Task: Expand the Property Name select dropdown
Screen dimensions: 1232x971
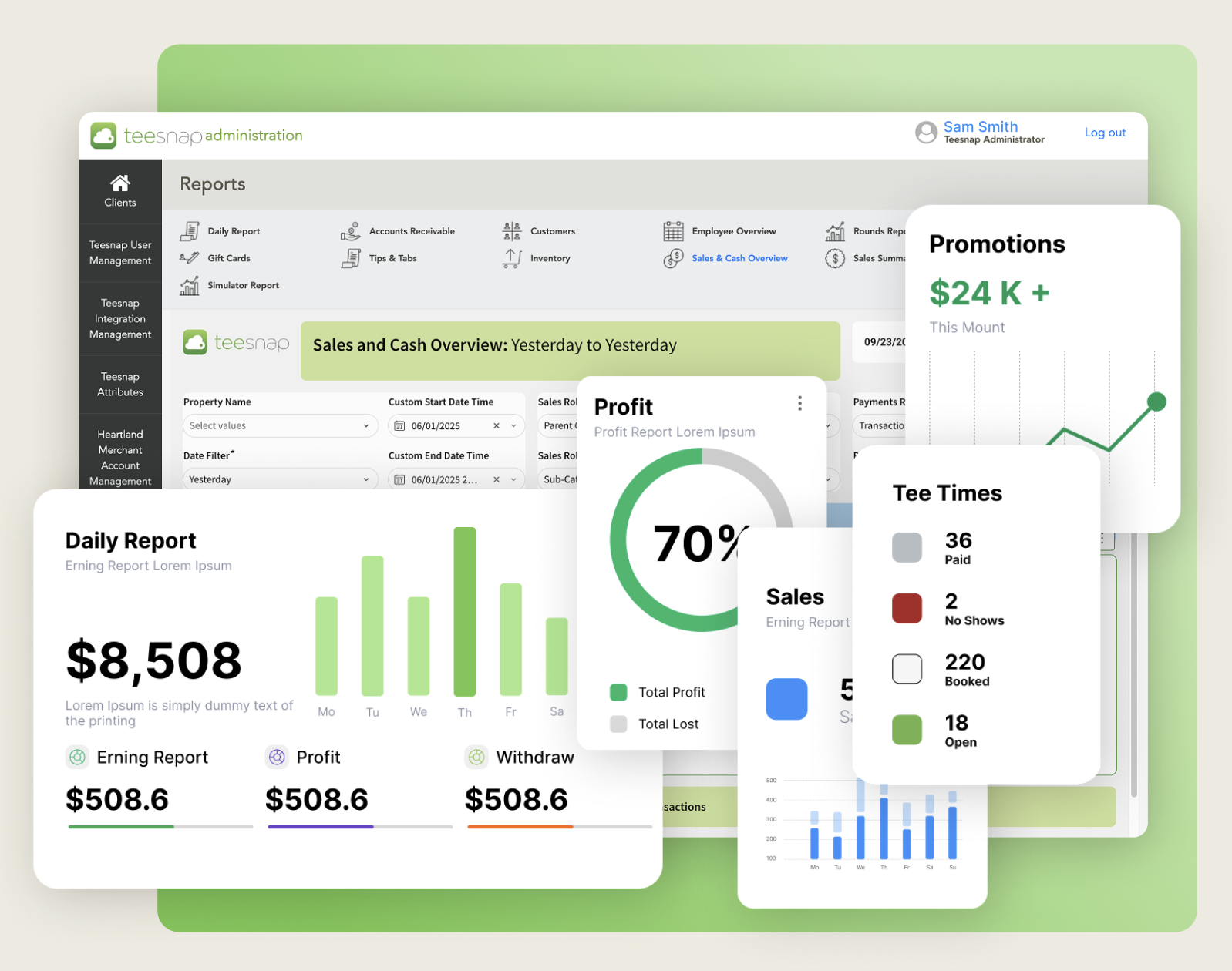Action: 365,425
